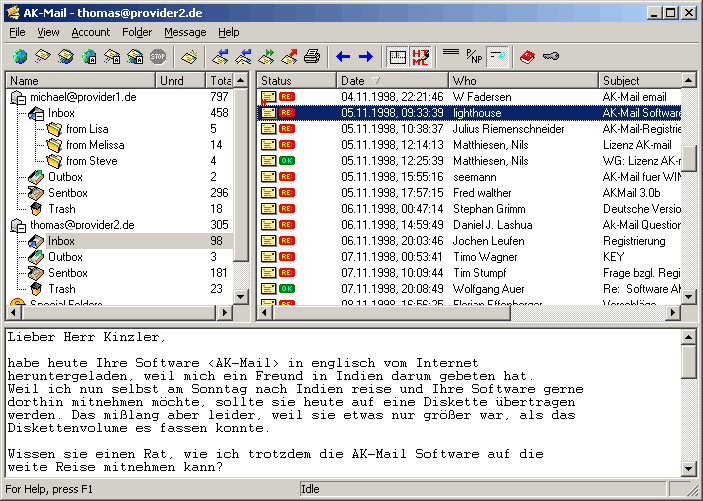This screenshot has width=703, height=501.
Task: Select the message from Stephan Grimm
Action: click(x=469, y=209)
